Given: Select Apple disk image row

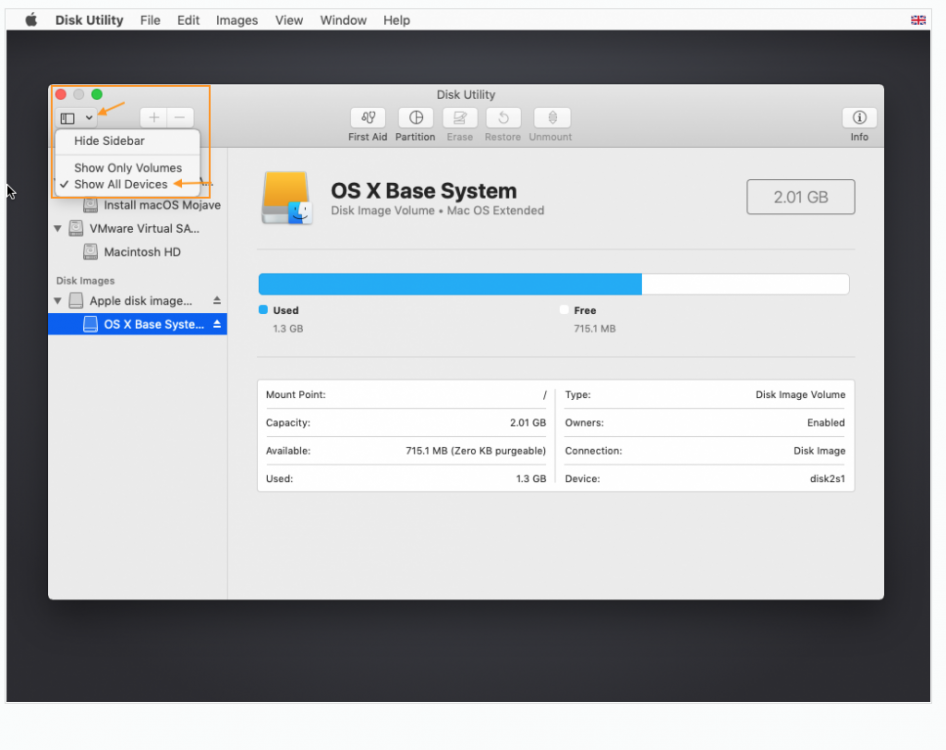Looking at the screenshot, I should (138, 300).
